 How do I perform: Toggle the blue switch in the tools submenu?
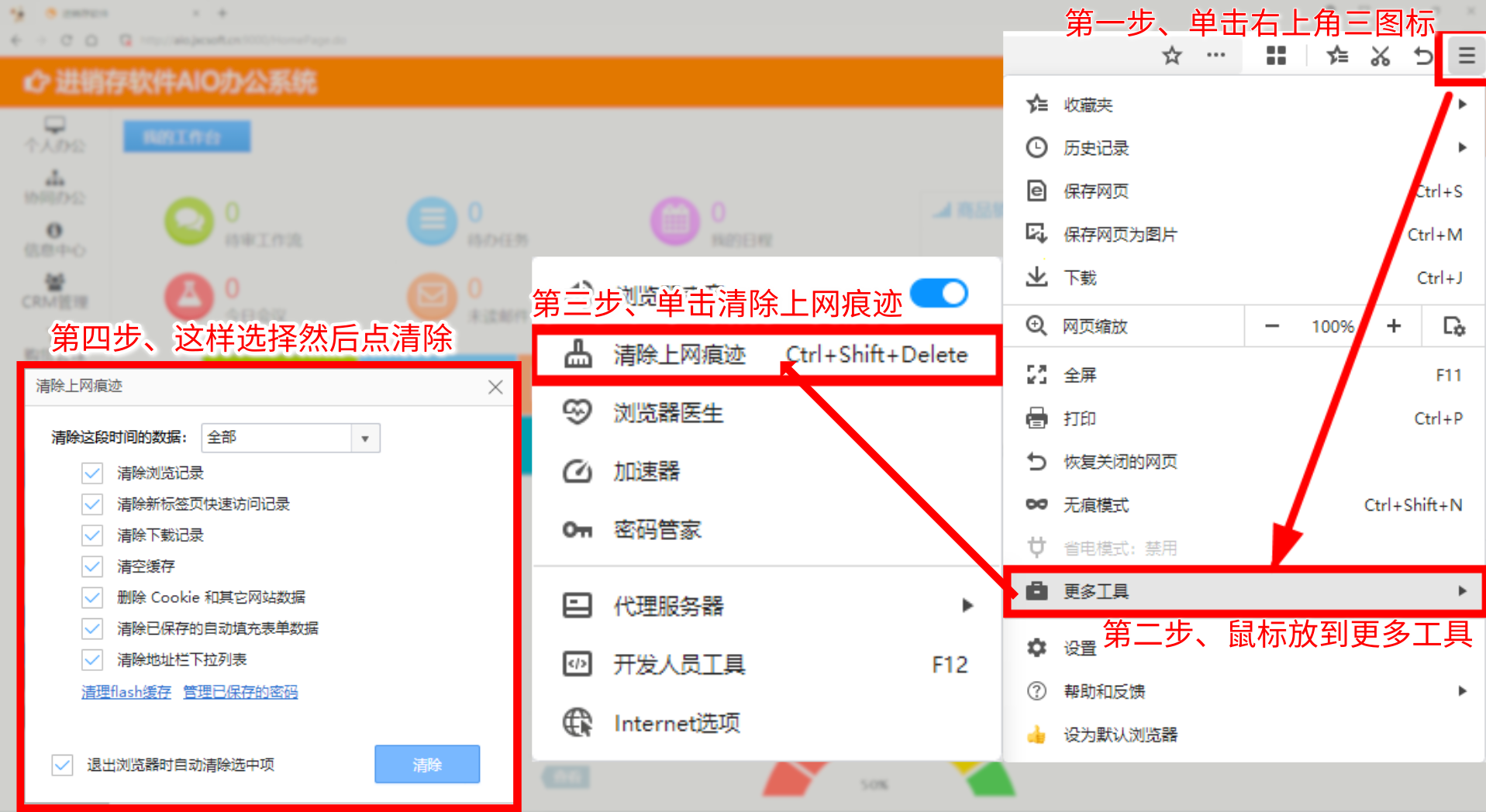(940, 294)
